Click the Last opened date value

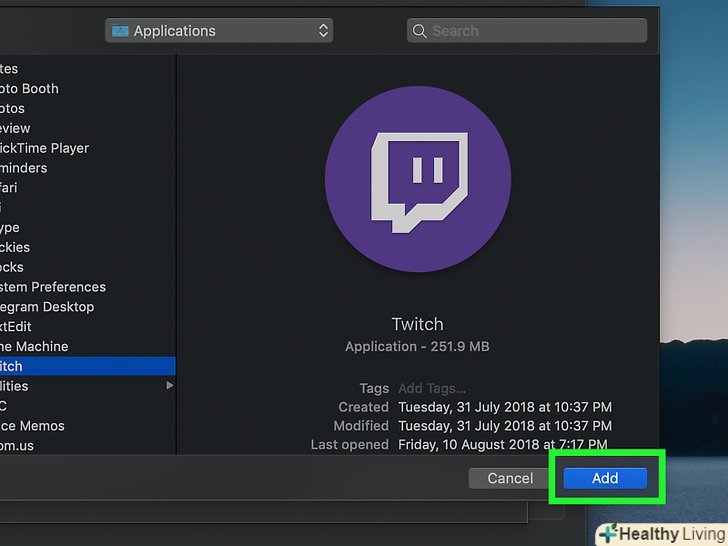[503, 445]
